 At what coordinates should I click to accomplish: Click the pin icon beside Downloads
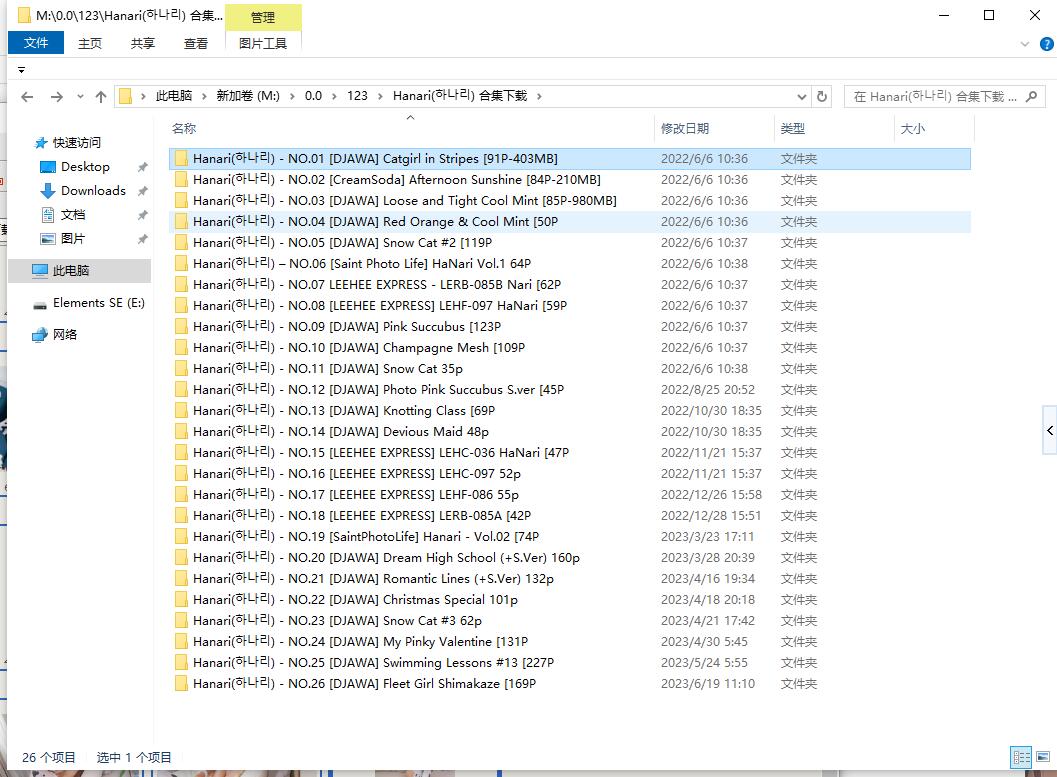[x=142, y=191]
